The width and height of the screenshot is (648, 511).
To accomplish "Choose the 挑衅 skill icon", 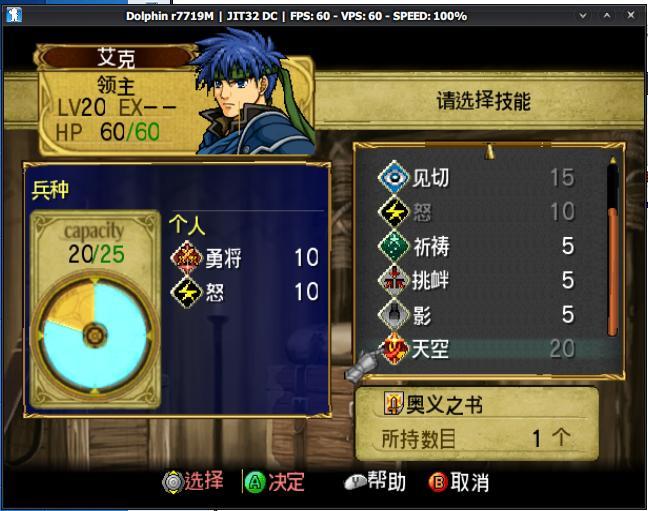I will pyautogui.click(x=394, y=280).
